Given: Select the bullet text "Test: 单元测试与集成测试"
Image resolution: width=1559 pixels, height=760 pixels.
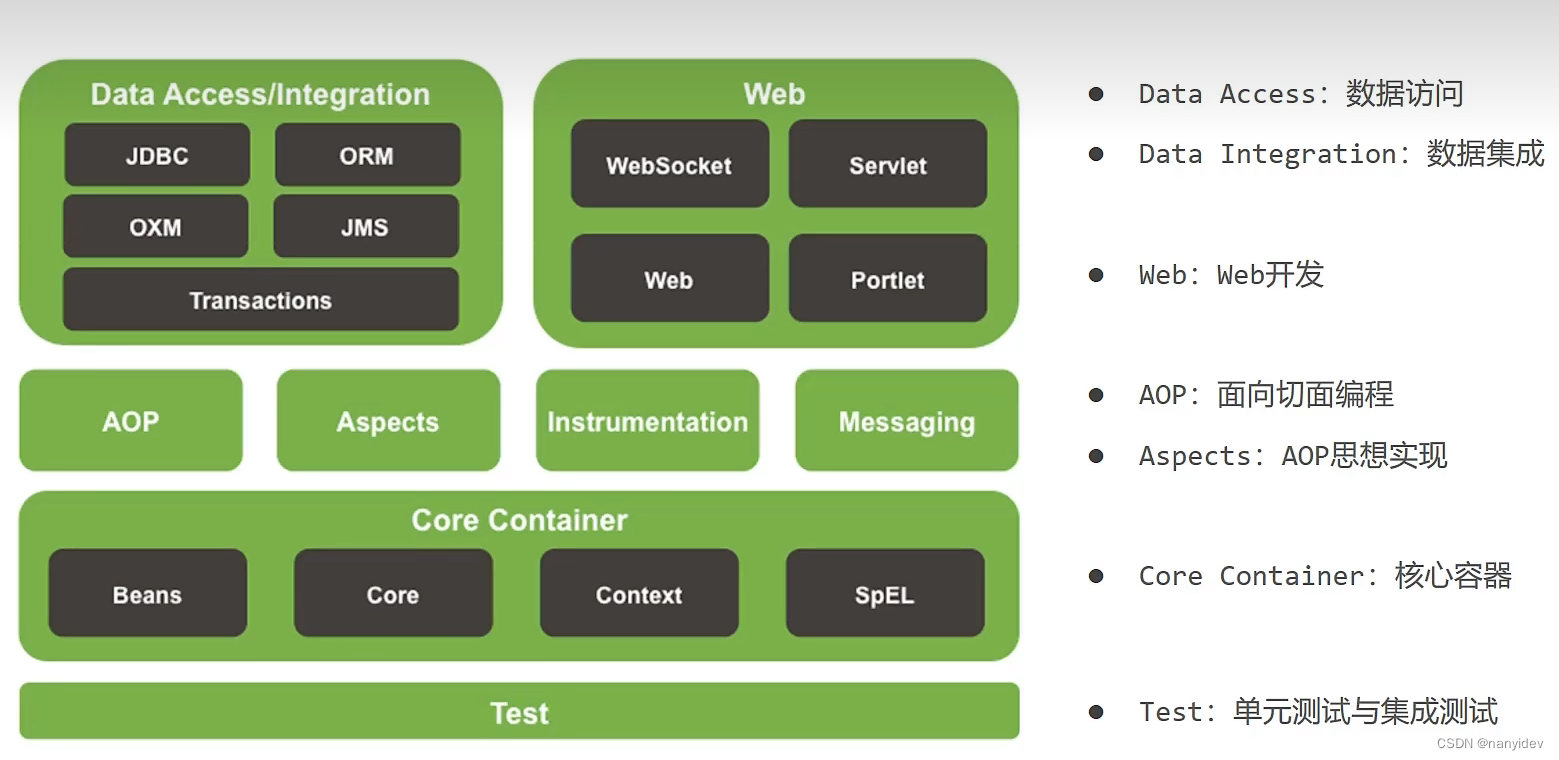Looking at the screenshot, I should point(1318,712).
